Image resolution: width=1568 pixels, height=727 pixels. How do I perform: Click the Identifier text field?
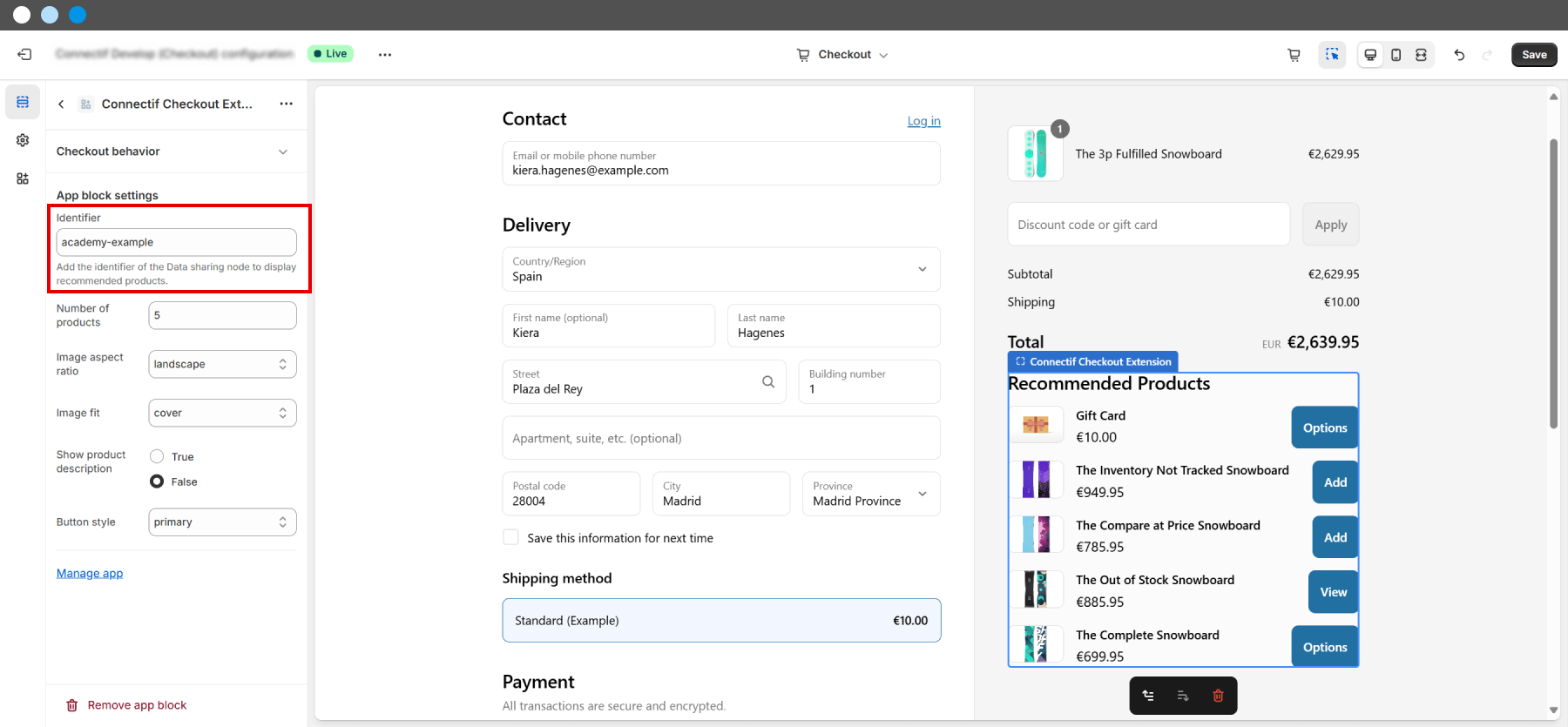click(176, 242)
